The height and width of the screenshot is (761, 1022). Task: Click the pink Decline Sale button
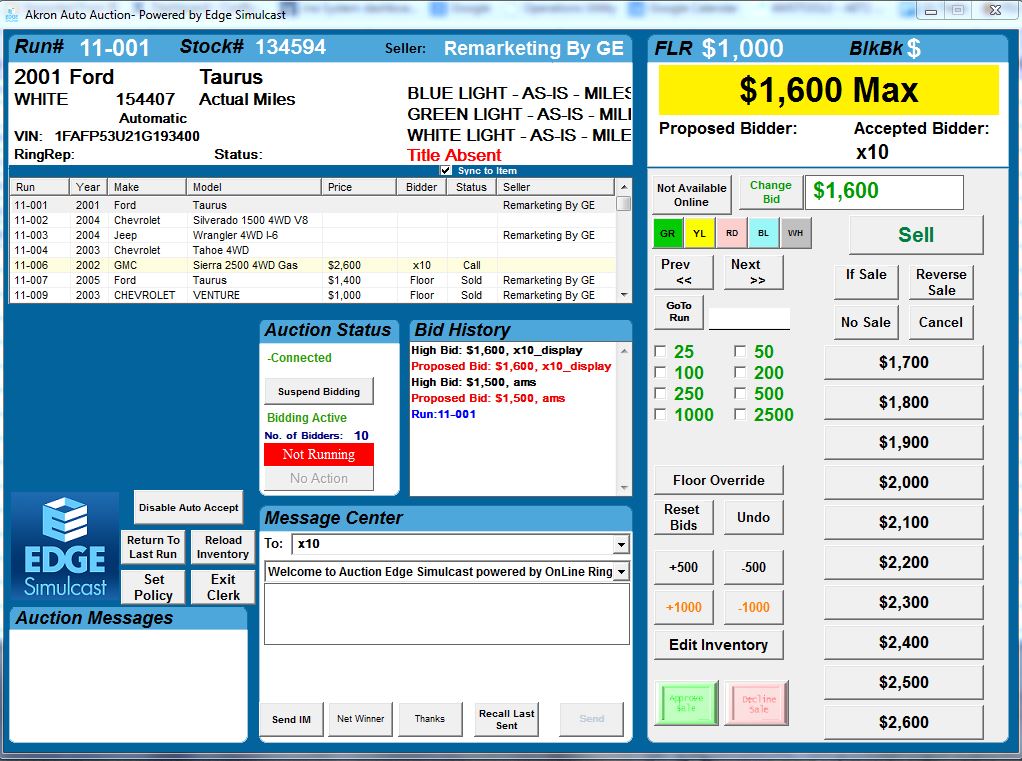click(x=758, y=703)
